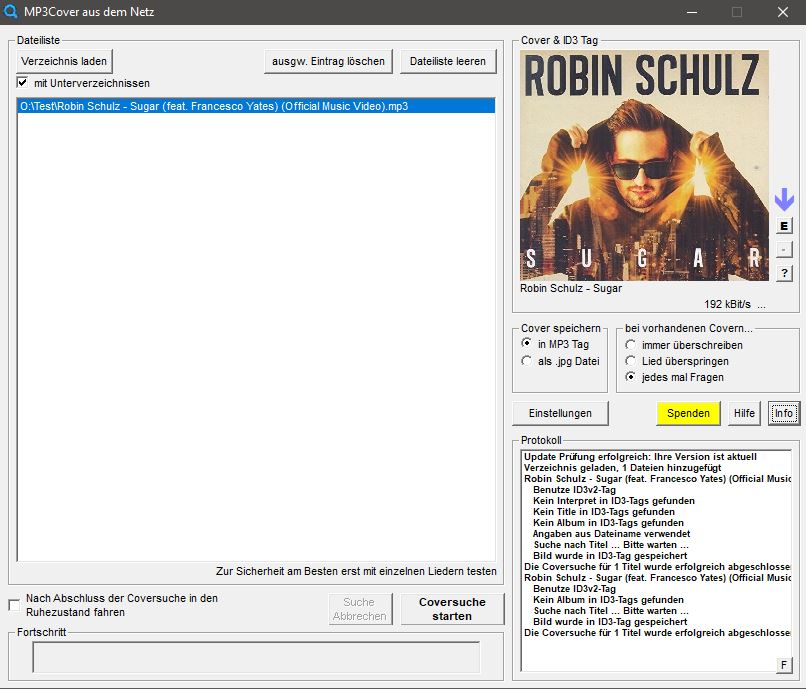
Task: Choose immer überschreiben option
Action: tap(630, 344)
